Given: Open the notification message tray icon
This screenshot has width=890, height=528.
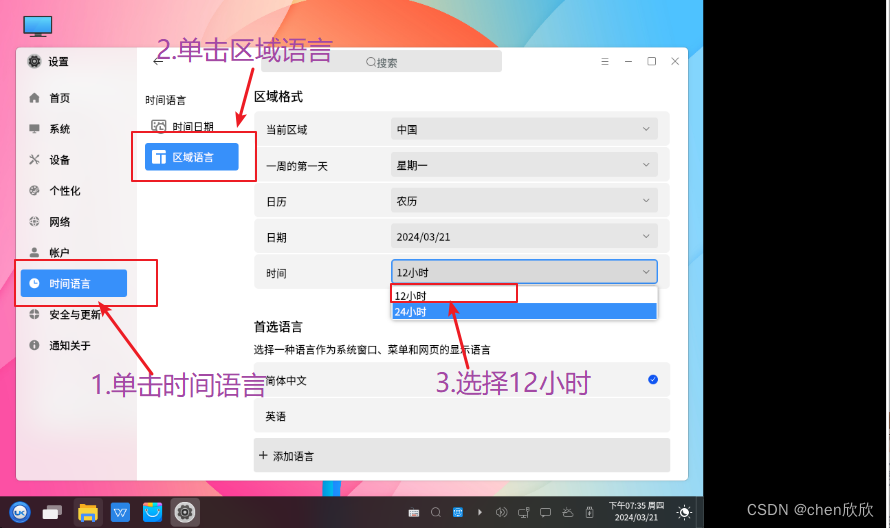Looking at the screenshot, I should 545,513.
